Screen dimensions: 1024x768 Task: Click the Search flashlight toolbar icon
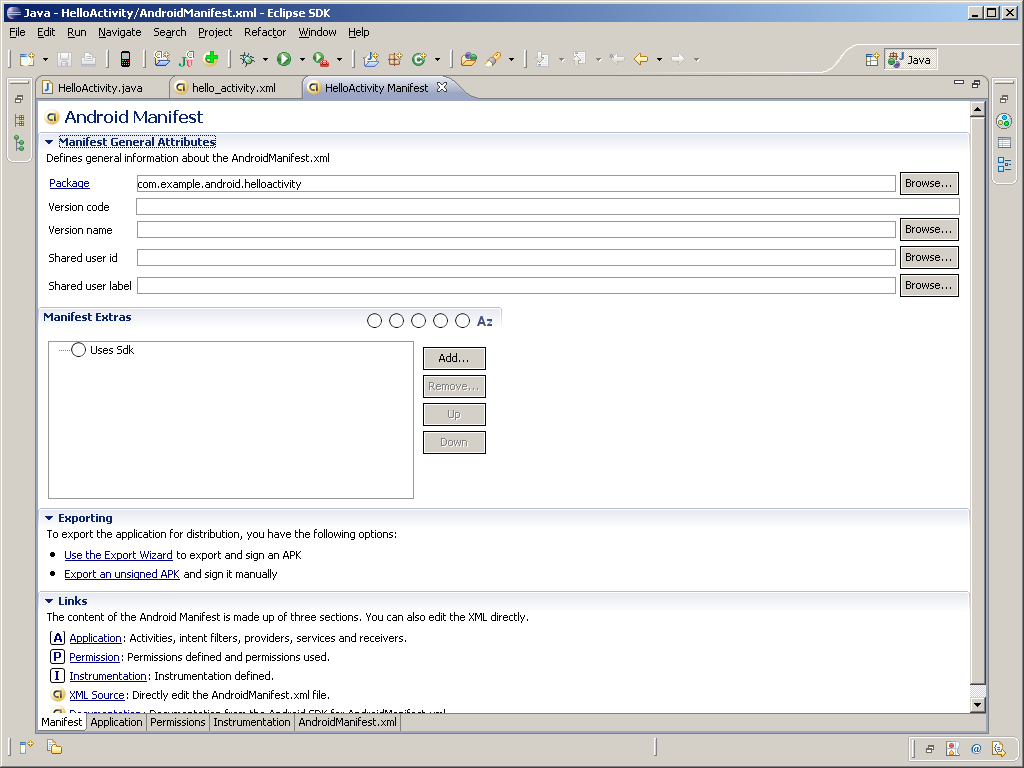(x=493, y=59)
